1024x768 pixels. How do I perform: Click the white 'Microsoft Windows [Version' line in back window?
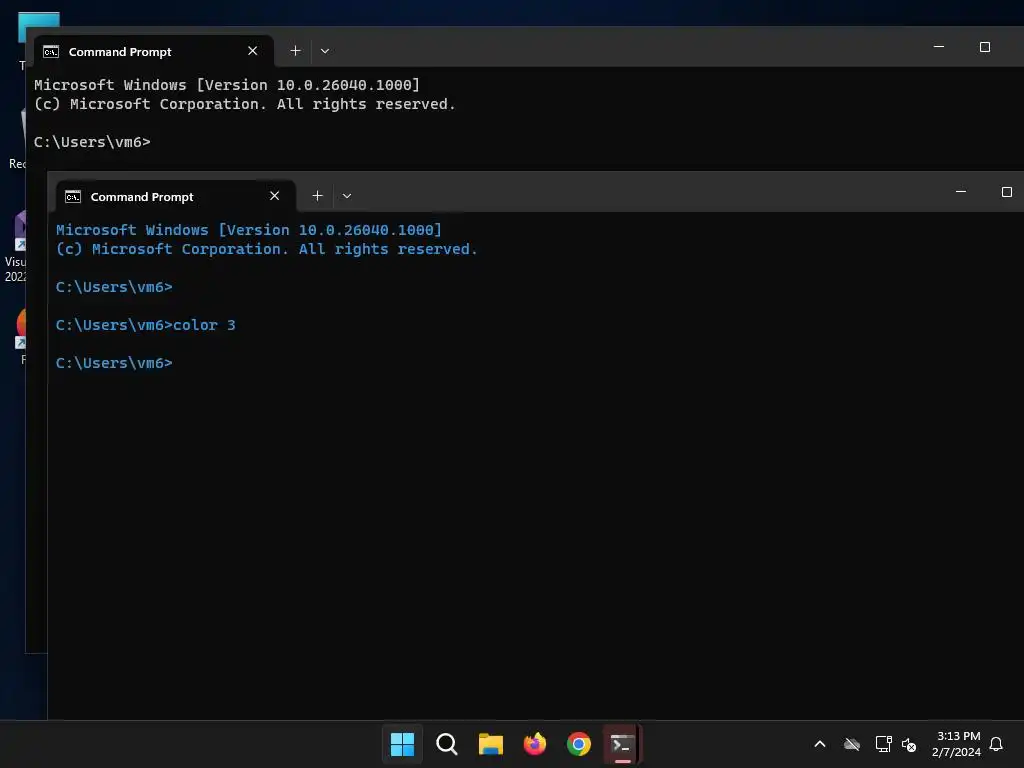(227, 85)
